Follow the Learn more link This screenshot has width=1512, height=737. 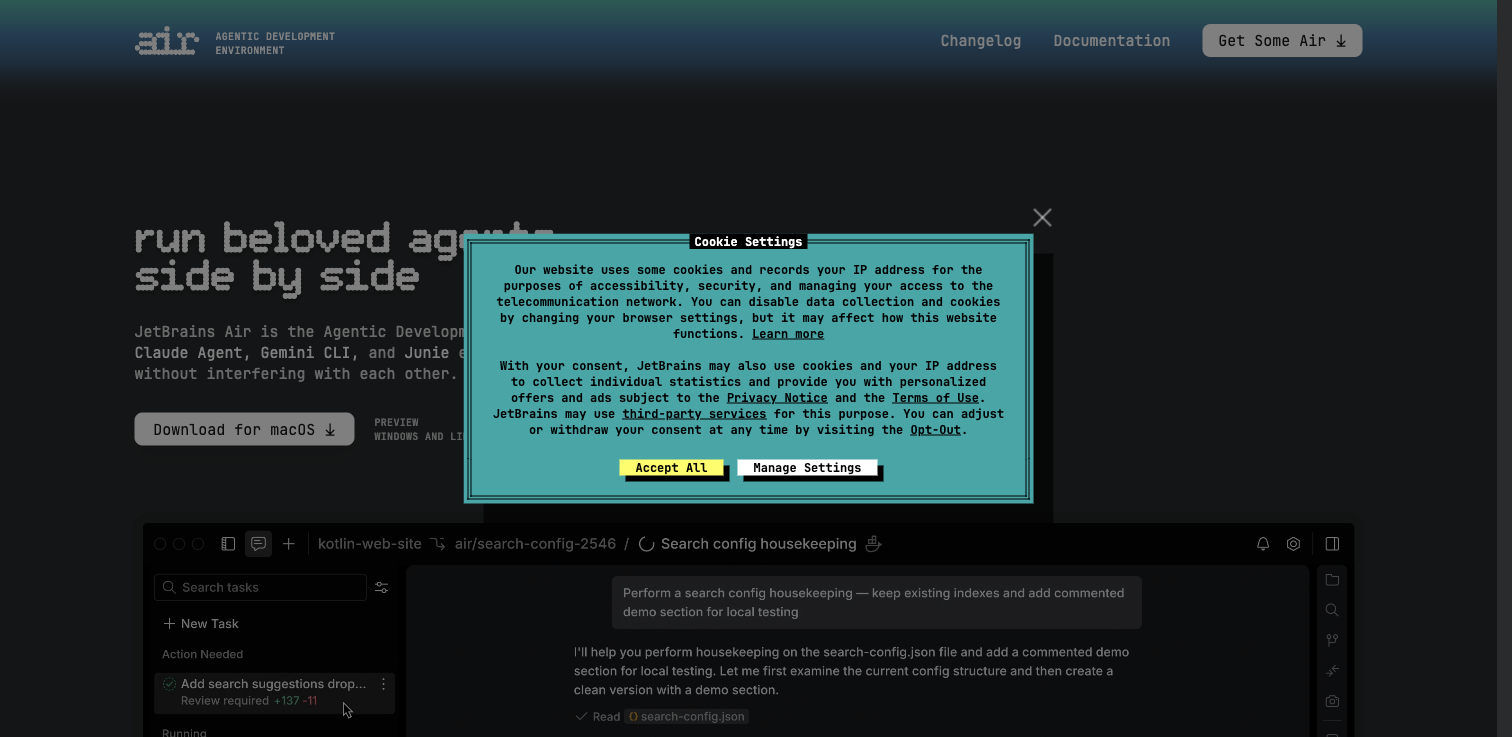click(x=788, y=334)
